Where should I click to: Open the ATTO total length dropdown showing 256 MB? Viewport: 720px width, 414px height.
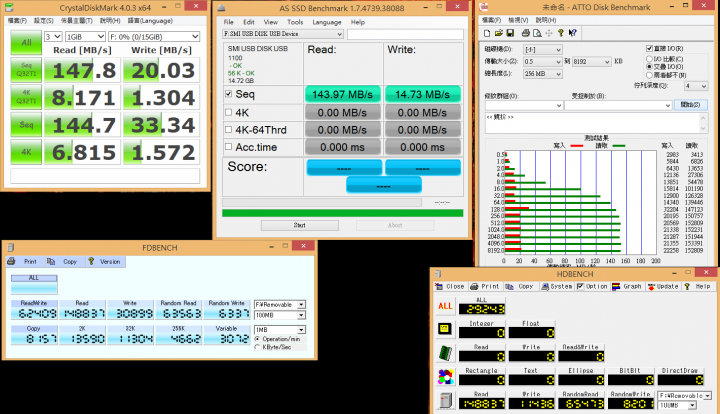[x=543, y=73]
